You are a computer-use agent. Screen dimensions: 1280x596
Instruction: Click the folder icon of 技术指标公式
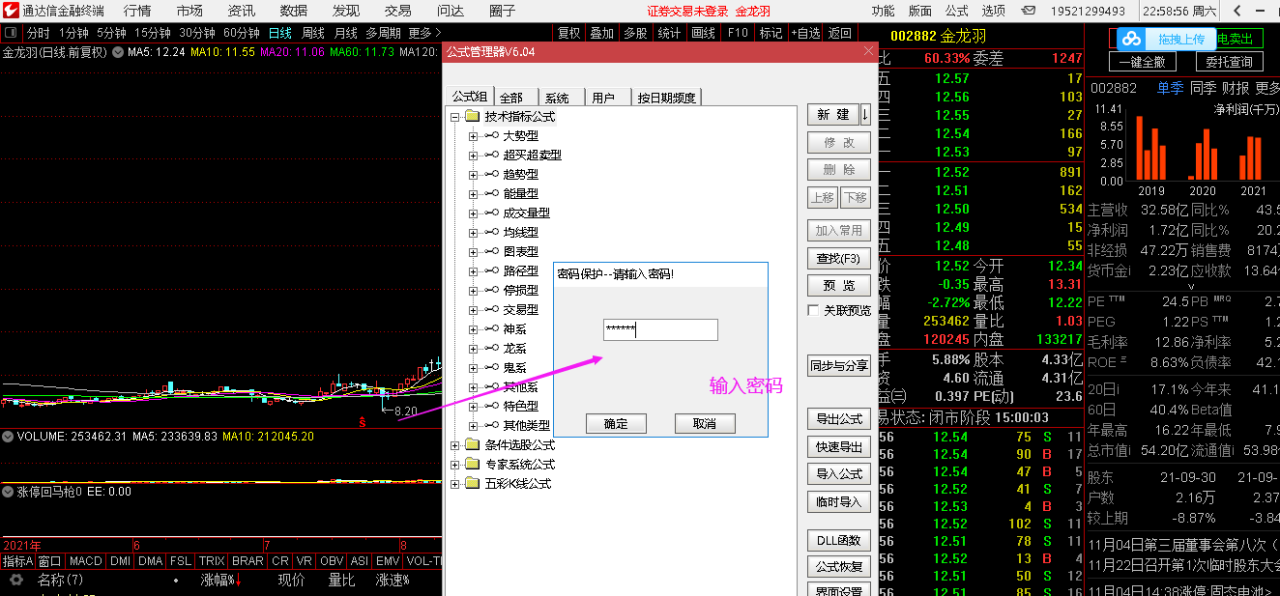[472, 117]
